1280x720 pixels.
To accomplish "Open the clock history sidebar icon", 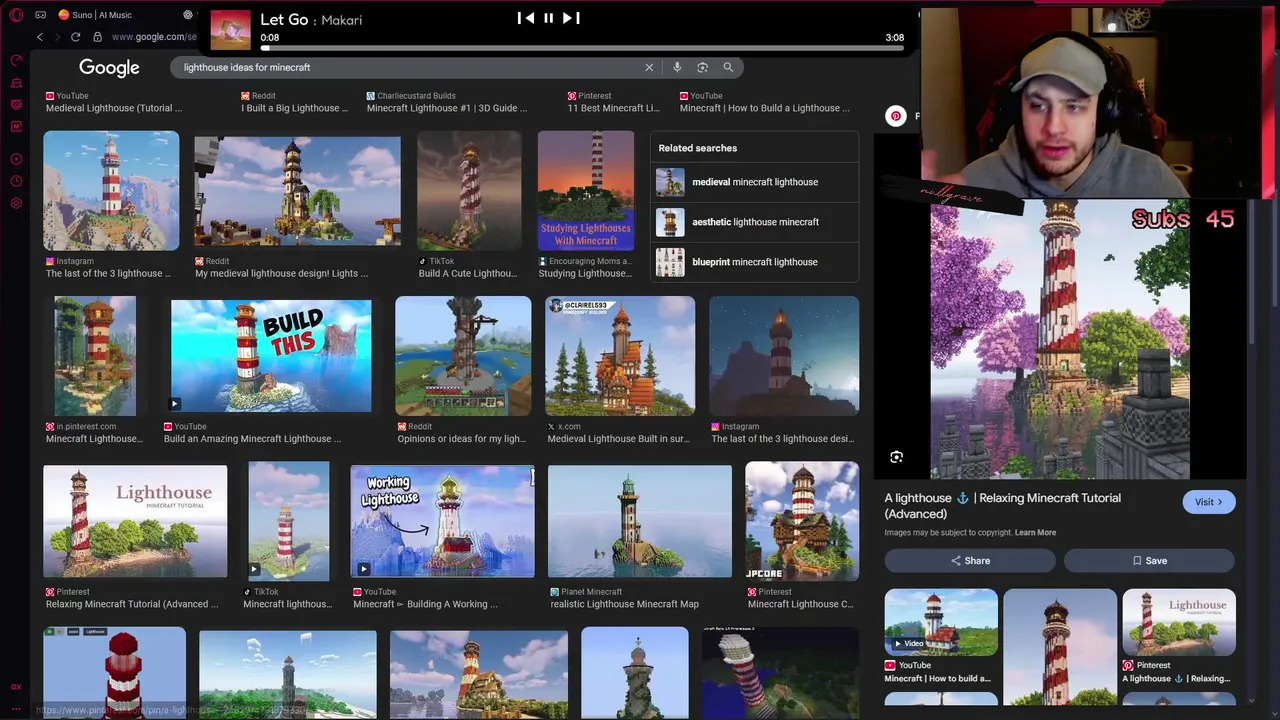I will (x=16, y=181).
